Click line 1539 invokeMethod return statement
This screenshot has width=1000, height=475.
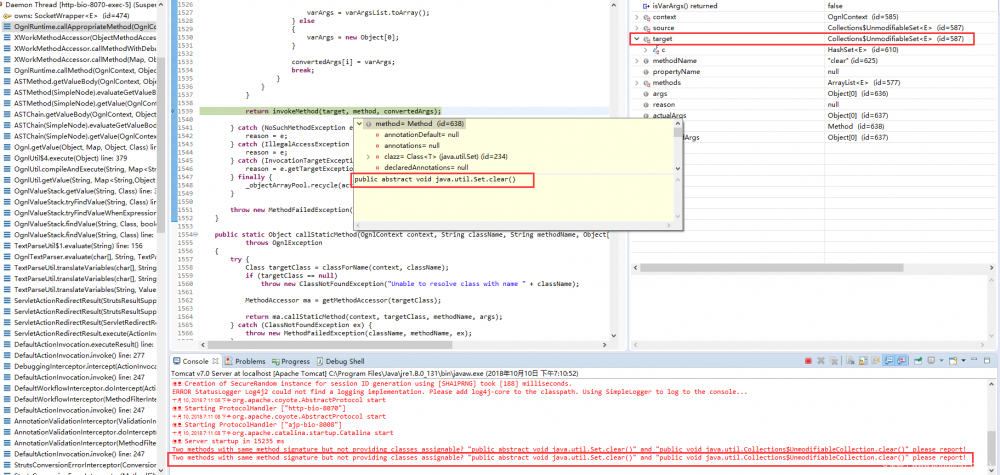[x=343, y=111]
